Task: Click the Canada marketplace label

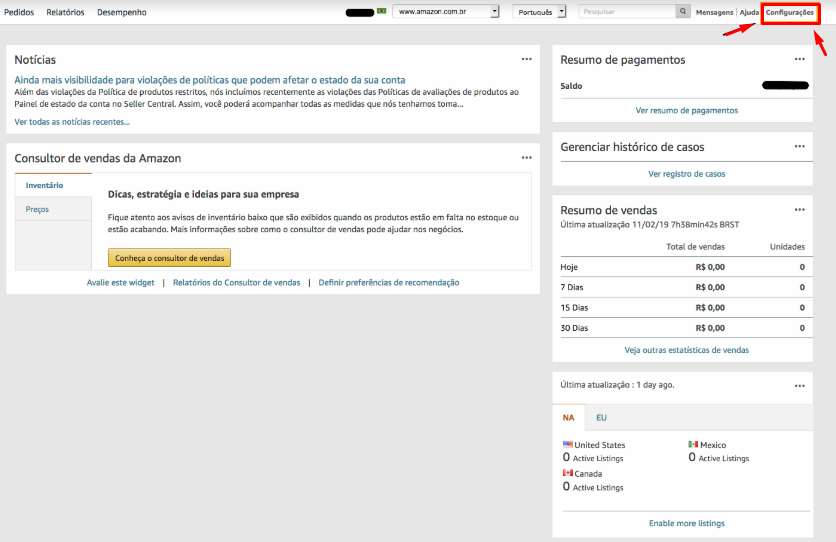Action: (588, 473)
